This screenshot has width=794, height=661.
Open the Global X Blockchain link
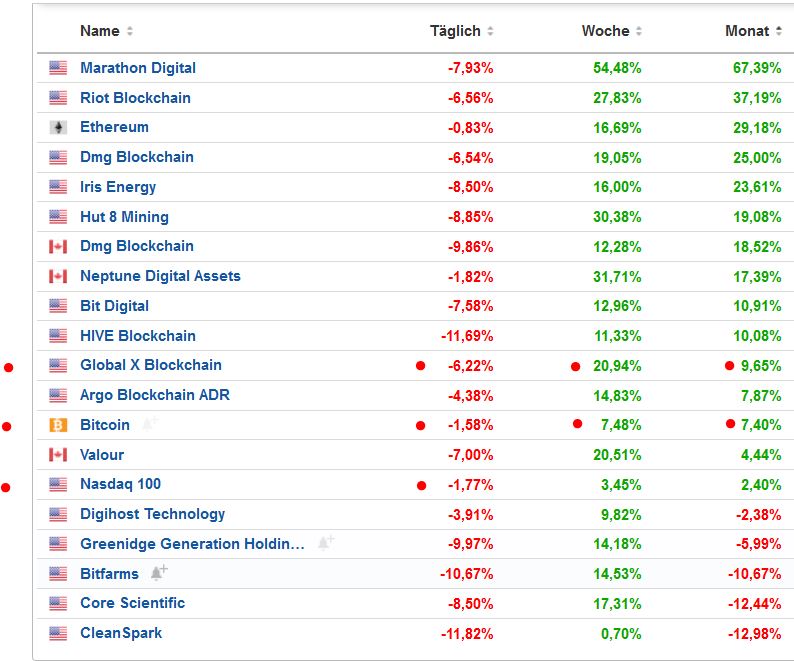[151, 365]
